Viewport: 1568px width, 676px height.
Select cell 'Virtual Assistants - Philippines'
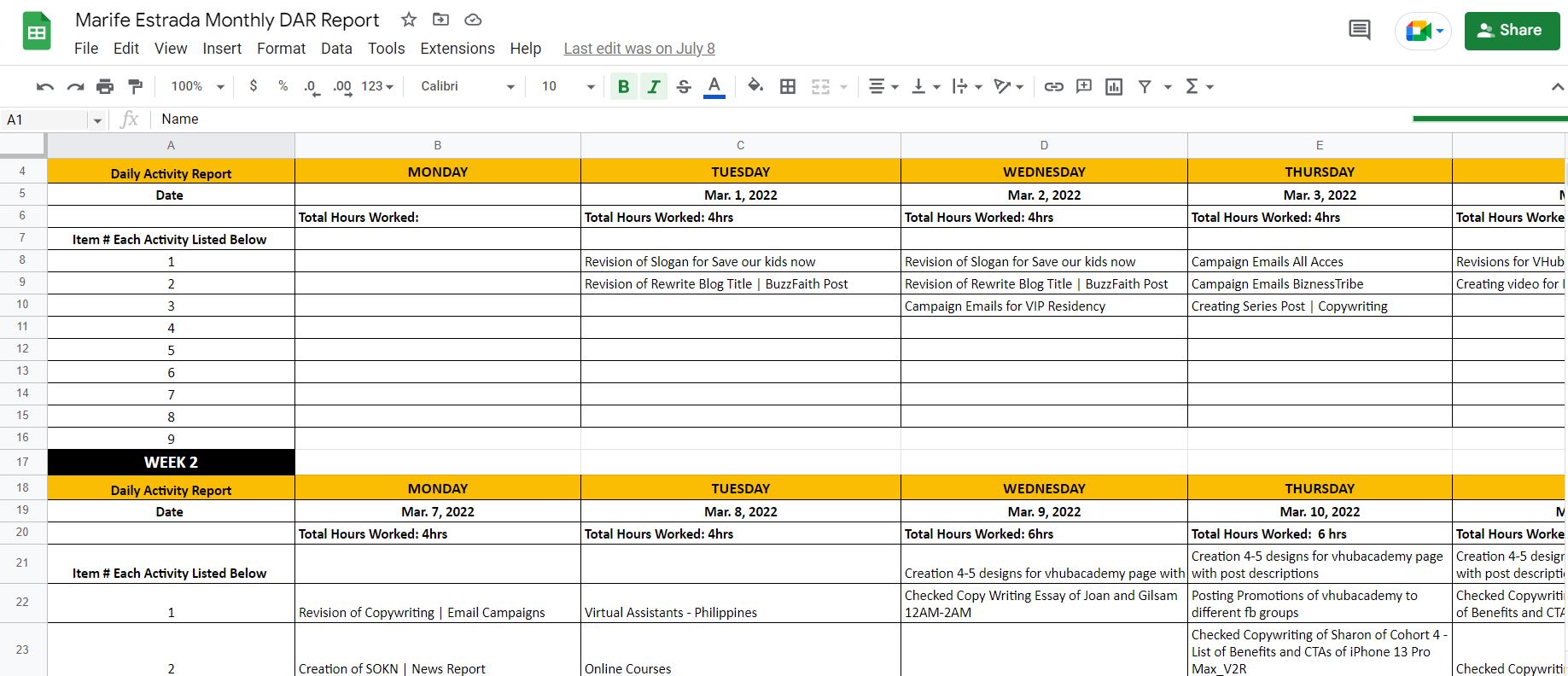tap(741, 603)
